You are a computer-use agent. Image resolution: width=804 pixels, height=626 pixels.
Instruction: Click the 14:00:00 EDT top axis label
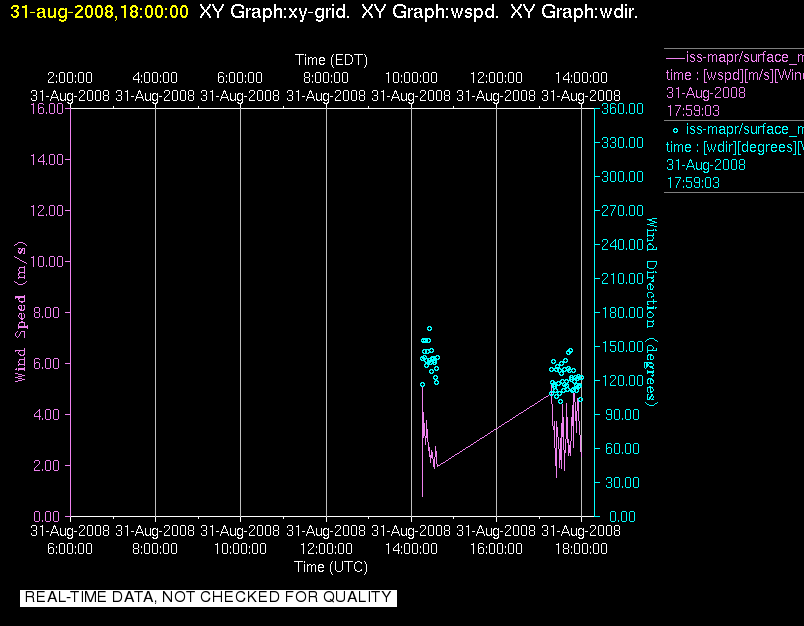[581, 78]
